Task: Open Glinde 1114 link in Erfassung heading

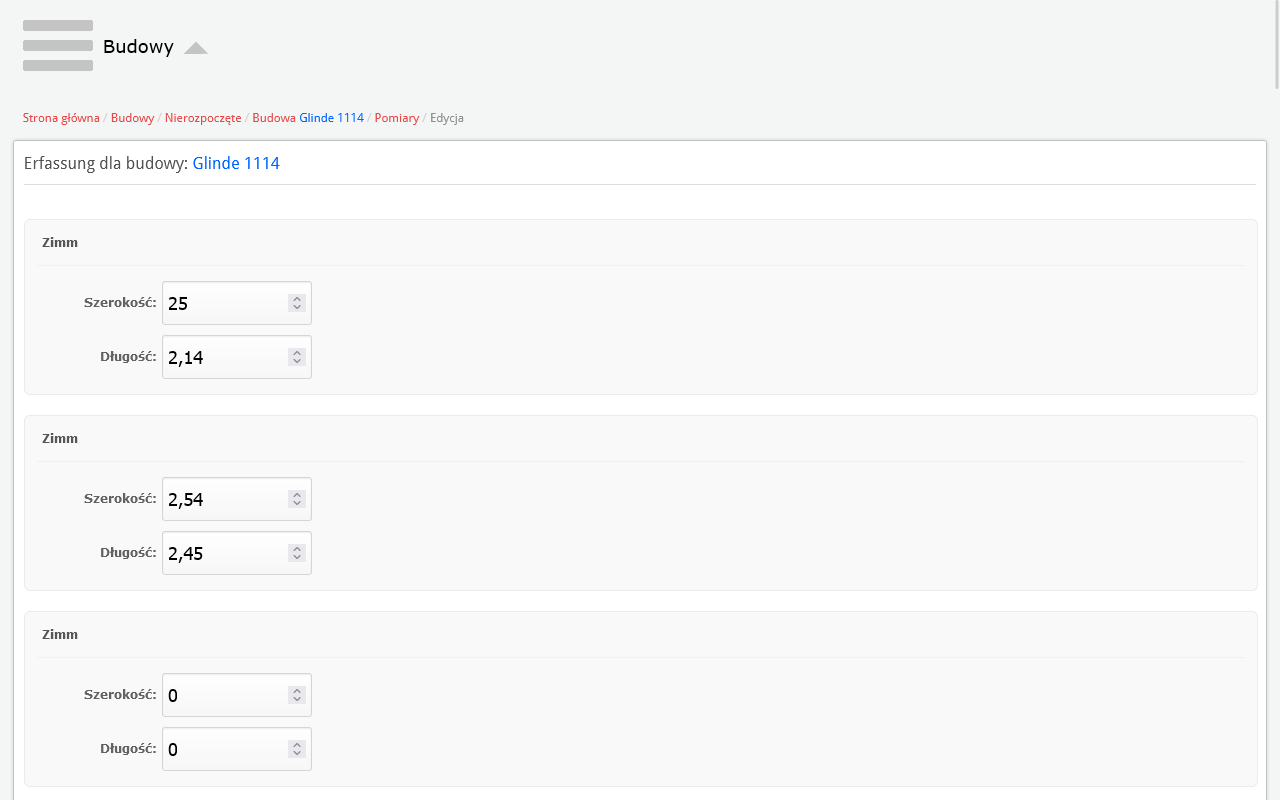Action: pyautogui.click(x=236, y=163)
